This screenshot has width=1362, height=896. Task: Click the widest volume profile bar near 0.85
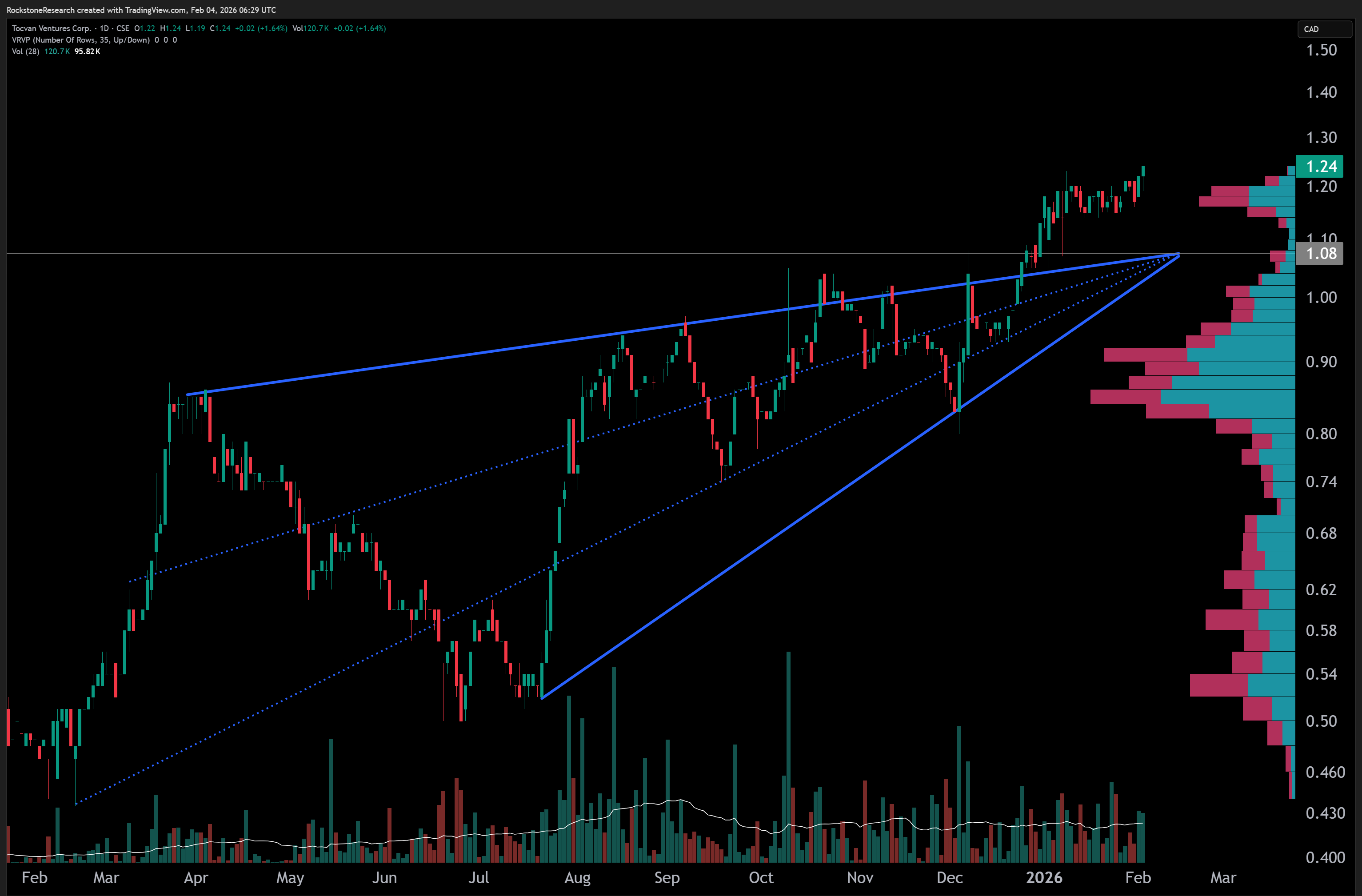1193,397
